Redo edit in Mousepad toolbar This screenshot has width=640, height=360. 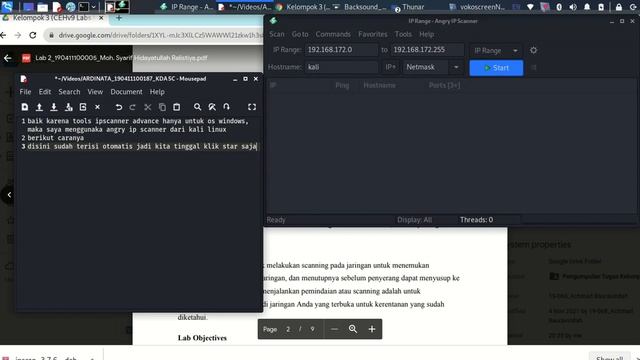tap(133, 107)
